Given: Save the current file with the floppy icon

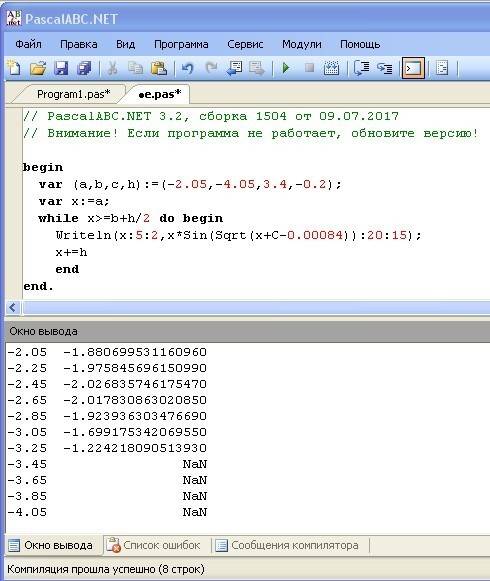Looking at the screenshot, I should [x=61, y=69].
